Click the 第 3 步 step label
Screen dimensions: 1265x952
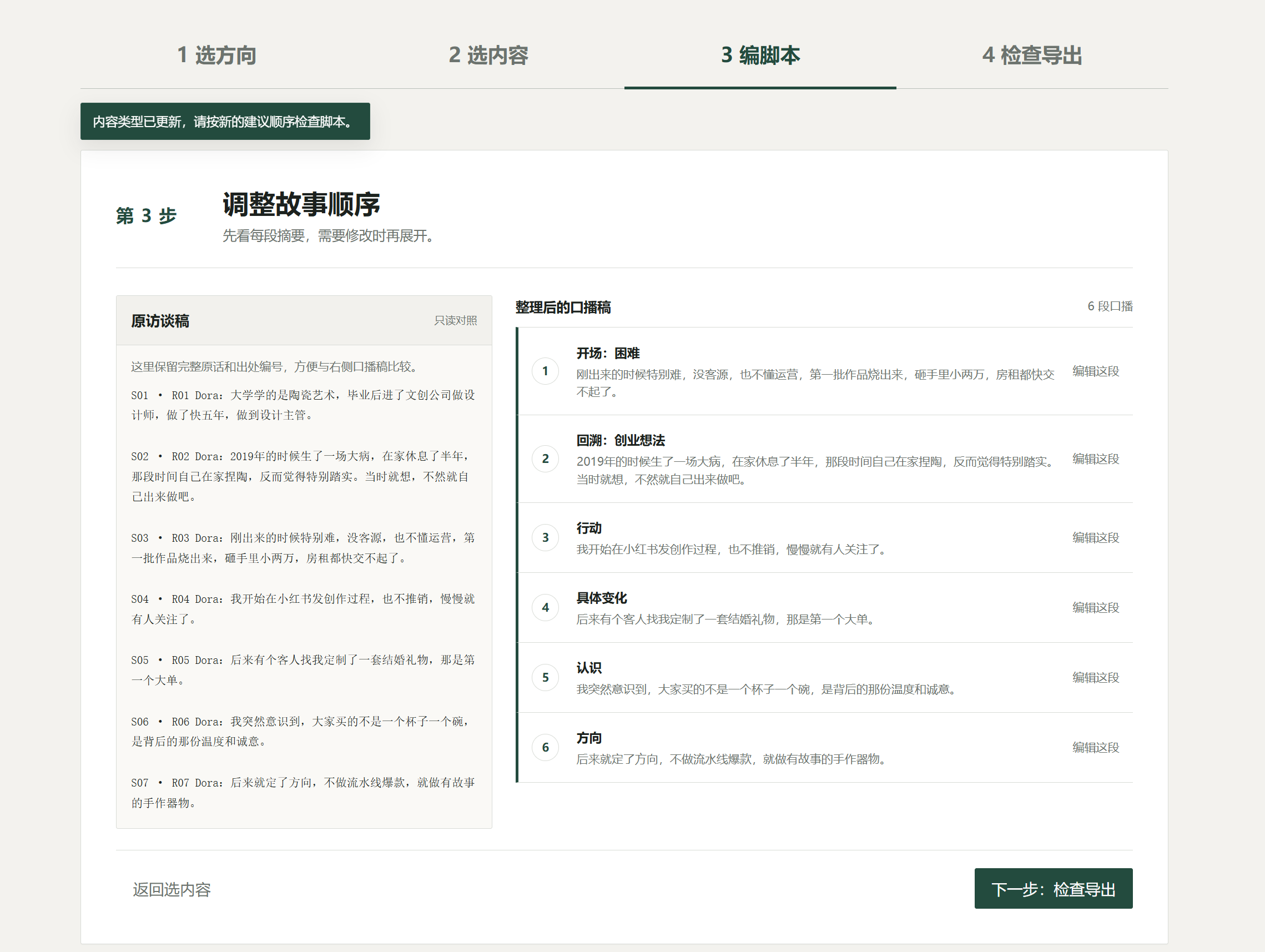[147, 215]
